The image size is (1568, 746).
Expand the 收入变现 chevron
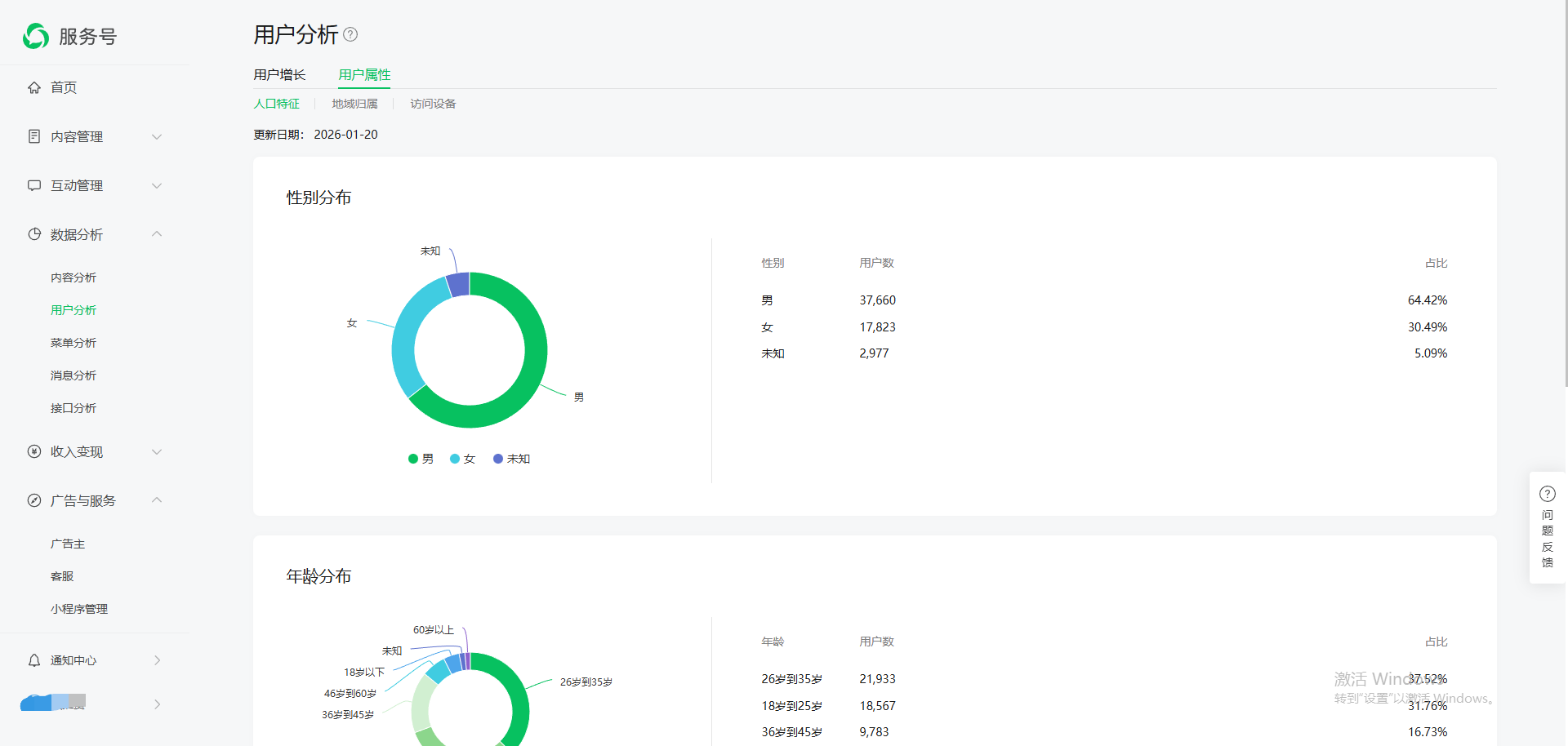[157, 451]
